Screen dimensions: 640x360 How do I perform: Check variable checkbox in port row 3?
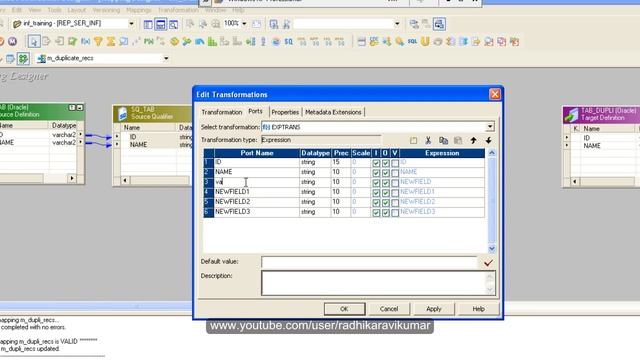pos(395,183)
